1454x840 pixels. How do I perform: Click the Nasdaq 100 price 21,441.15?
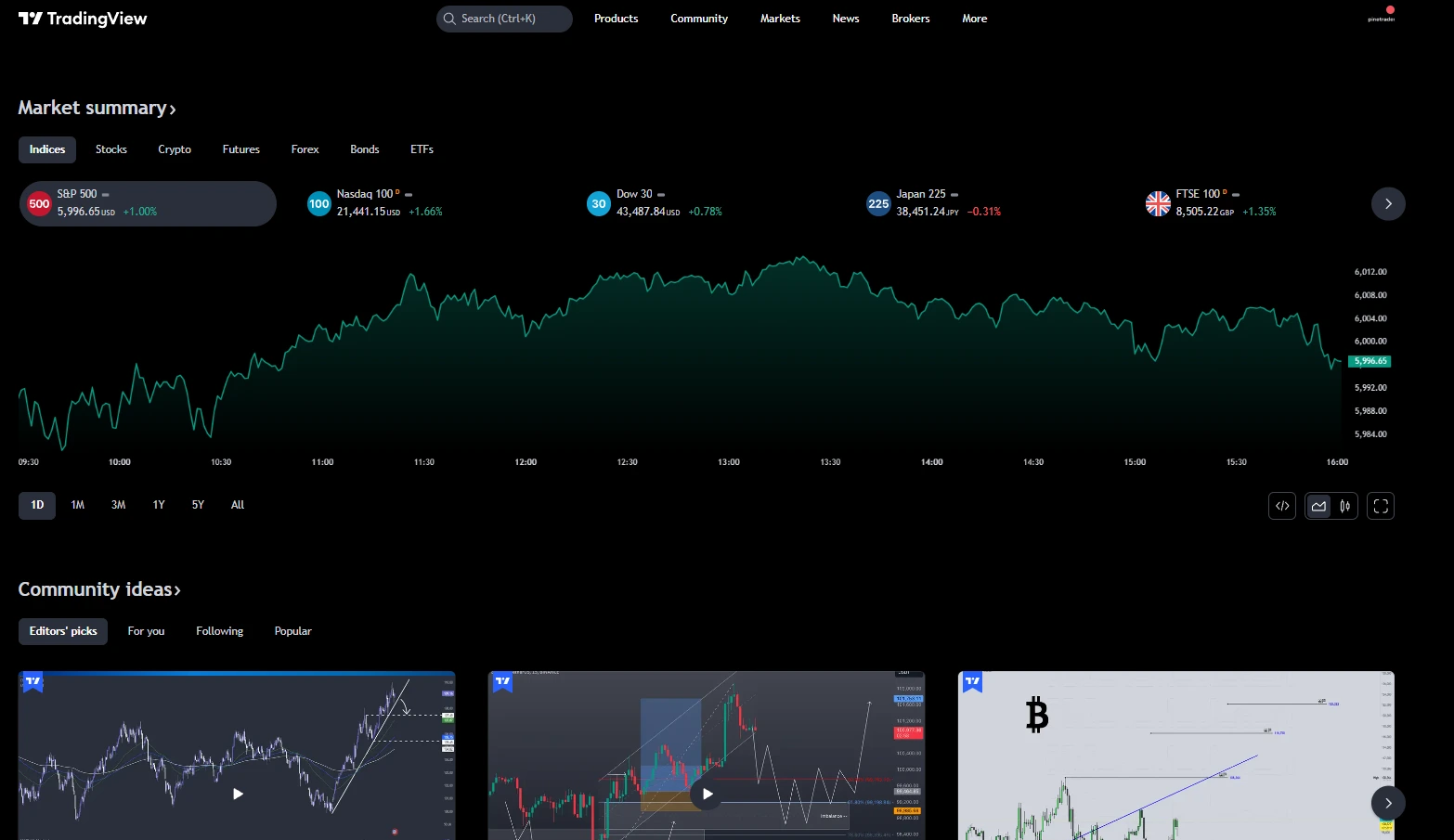[x=361, y=212]
